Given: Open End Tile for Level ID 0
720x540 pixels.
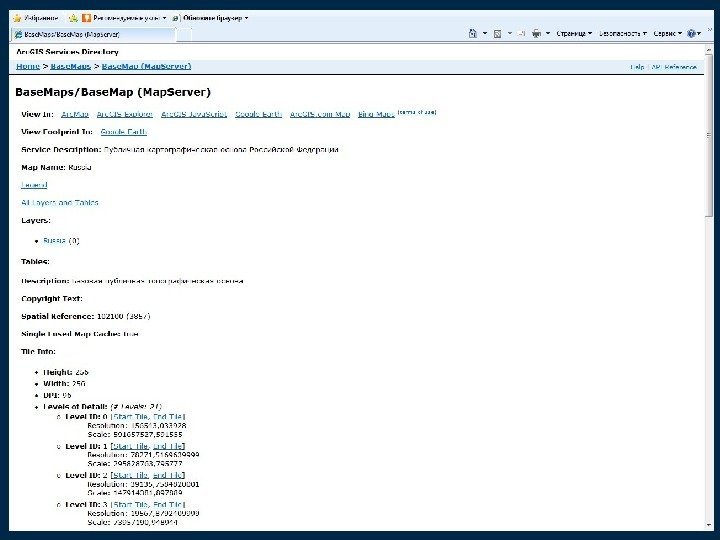Looking at the screenshot, I should pyautogui.click(x=168, y=417).
